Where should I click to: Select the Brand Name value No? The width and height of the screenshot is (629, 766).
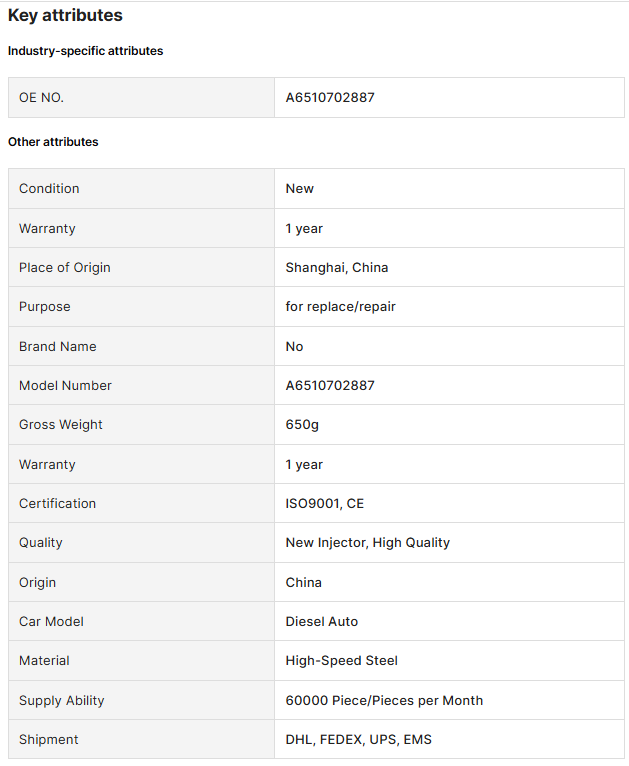[x=294, y=346]
